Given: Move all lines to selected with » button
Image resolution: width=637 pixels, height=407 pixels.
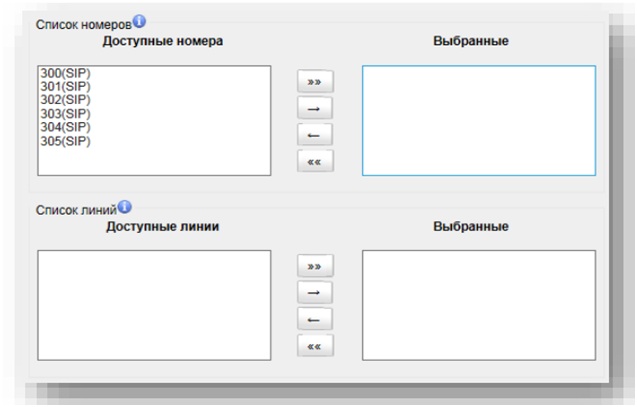Looking at the screenshot, I should [315, 268].
